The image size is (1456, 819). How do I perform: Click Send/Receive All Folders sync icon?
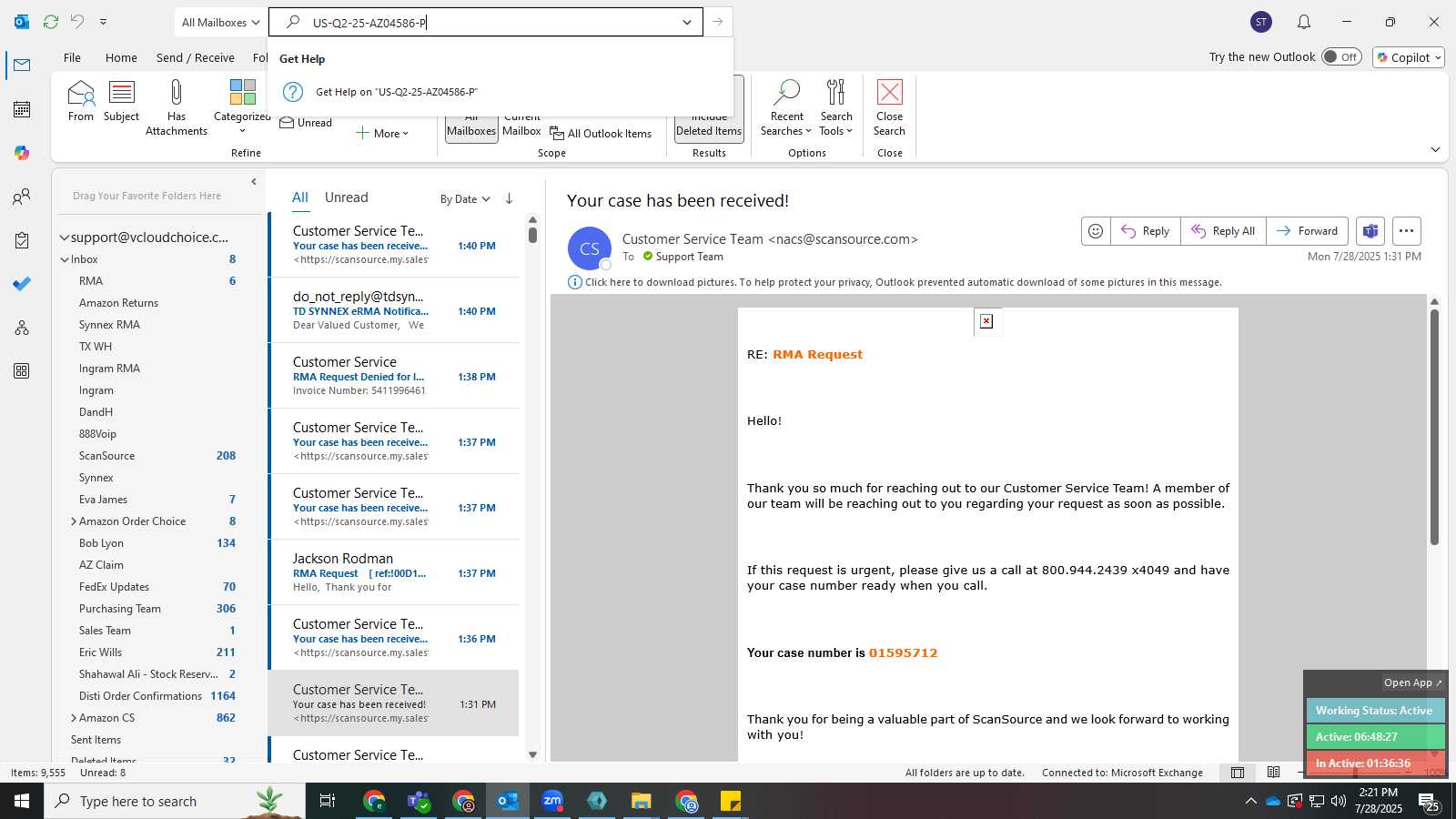[51, 22]
